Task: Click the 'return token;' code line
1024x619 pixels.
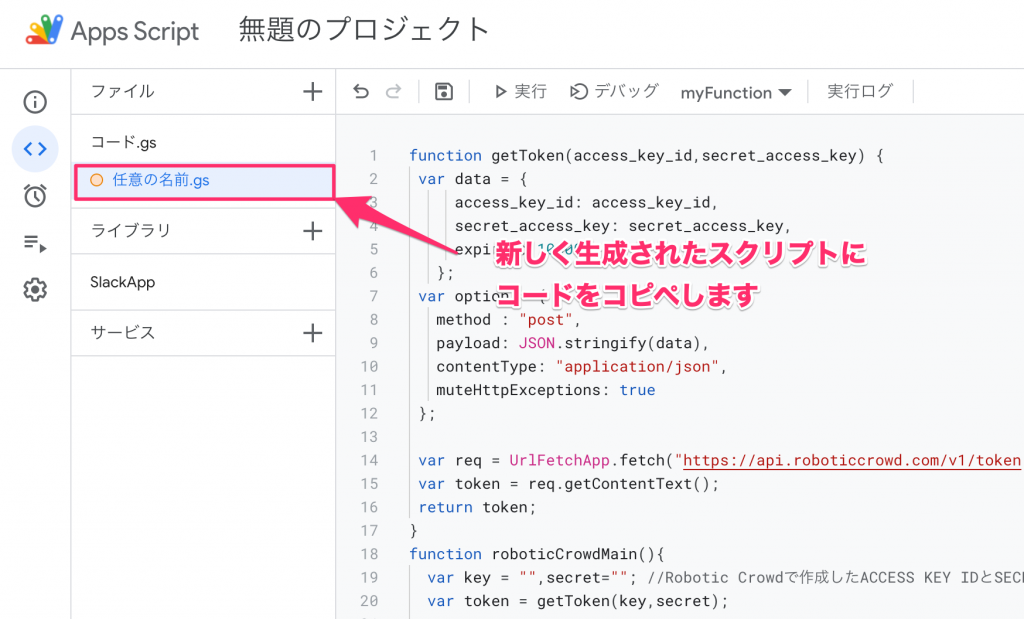Action: 477,507
